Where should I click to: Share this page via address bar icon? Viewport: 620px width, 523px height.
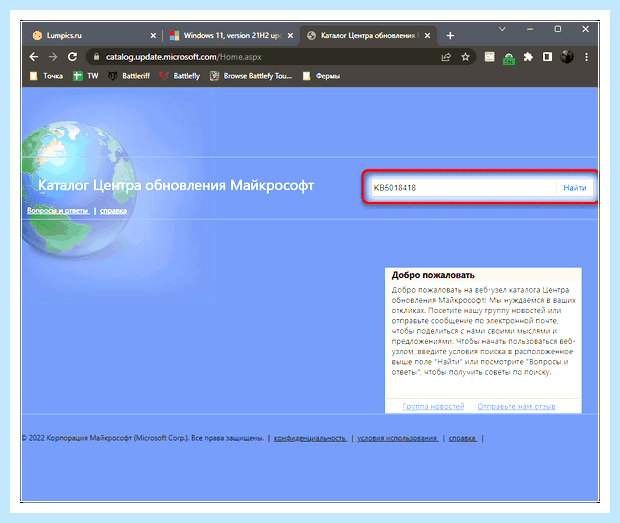pyautogui.click(x=446, y=57)
